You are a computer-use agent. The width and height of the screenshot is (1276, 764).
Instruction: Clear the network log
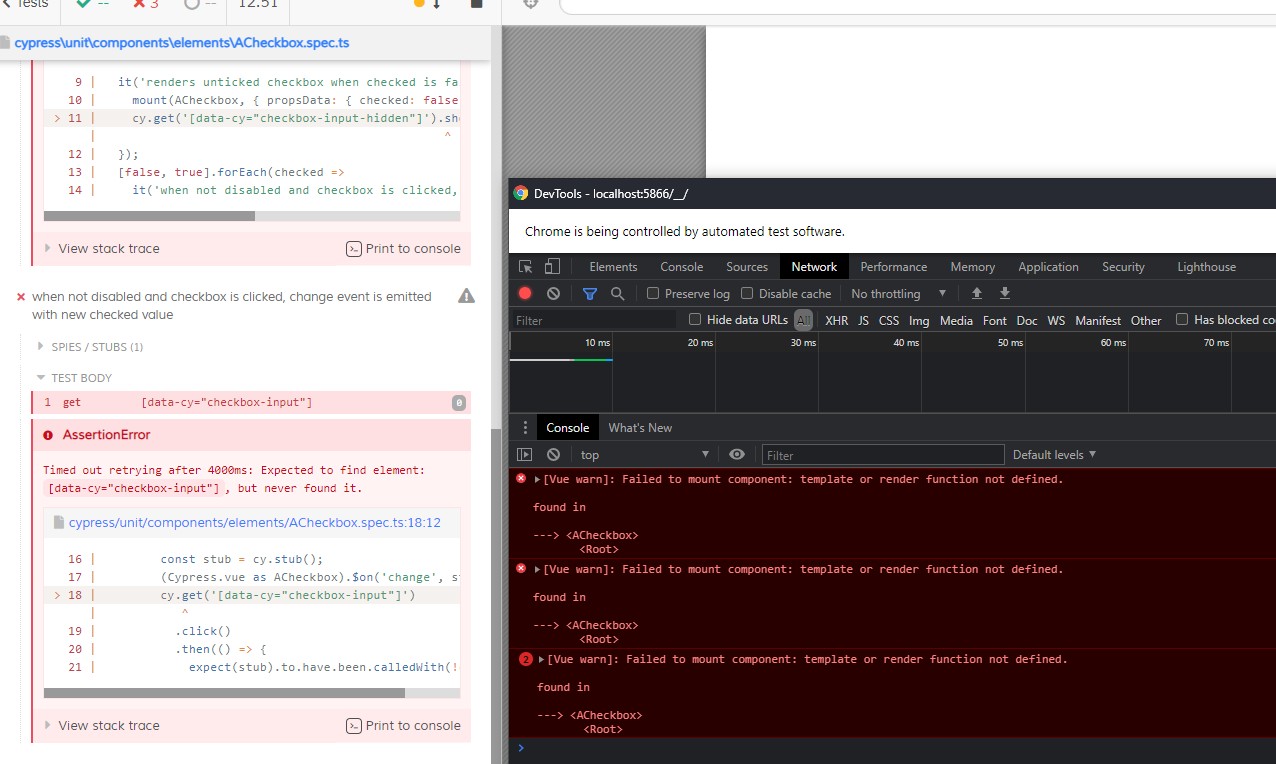click(552, 292)
